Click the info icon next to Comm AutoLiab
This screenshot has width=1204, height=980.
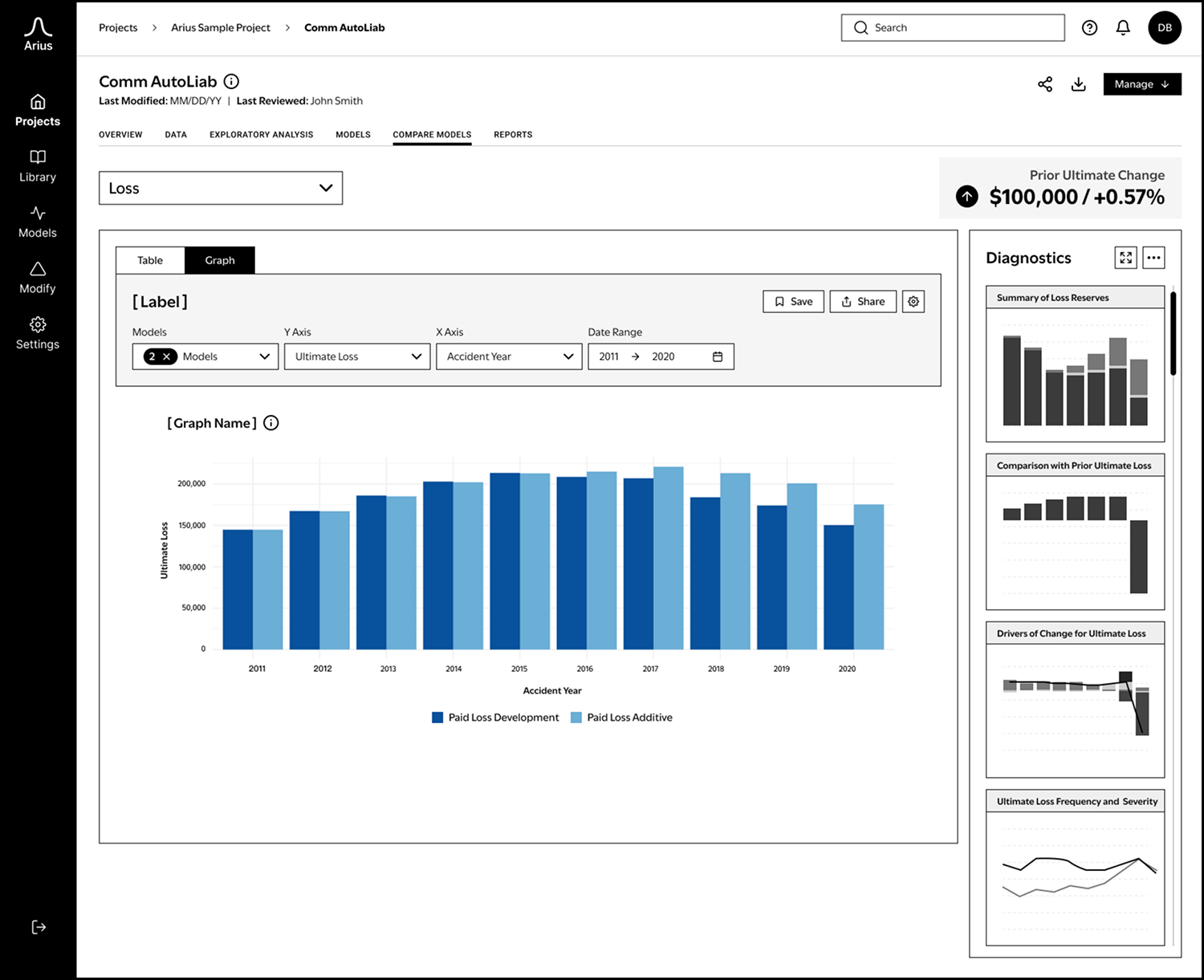[231, 81]
